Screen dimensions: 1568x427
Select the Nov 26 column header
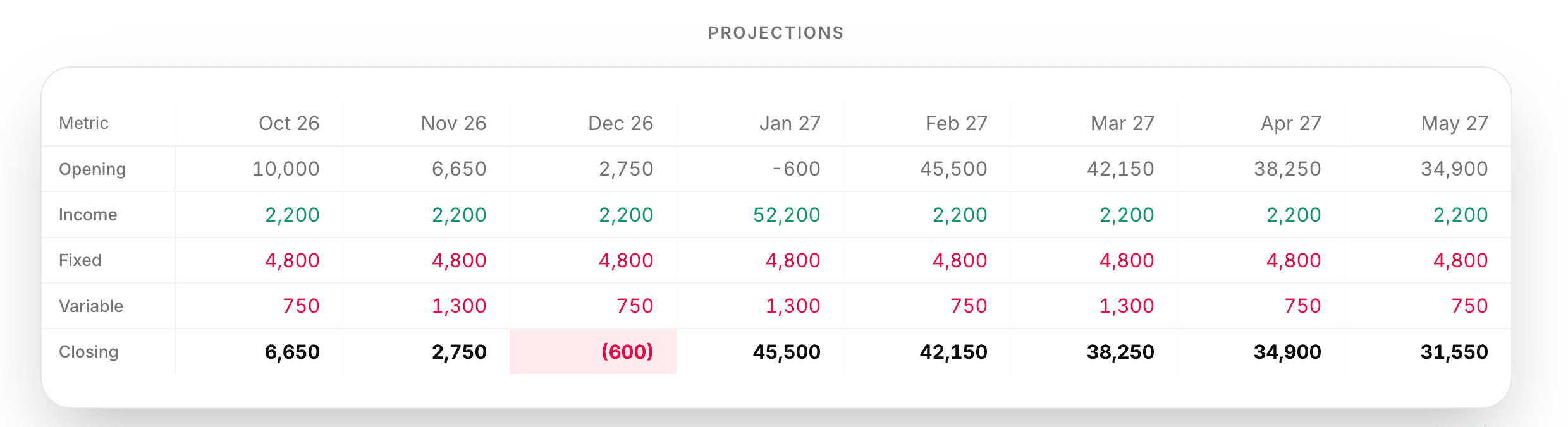[453, 123]
